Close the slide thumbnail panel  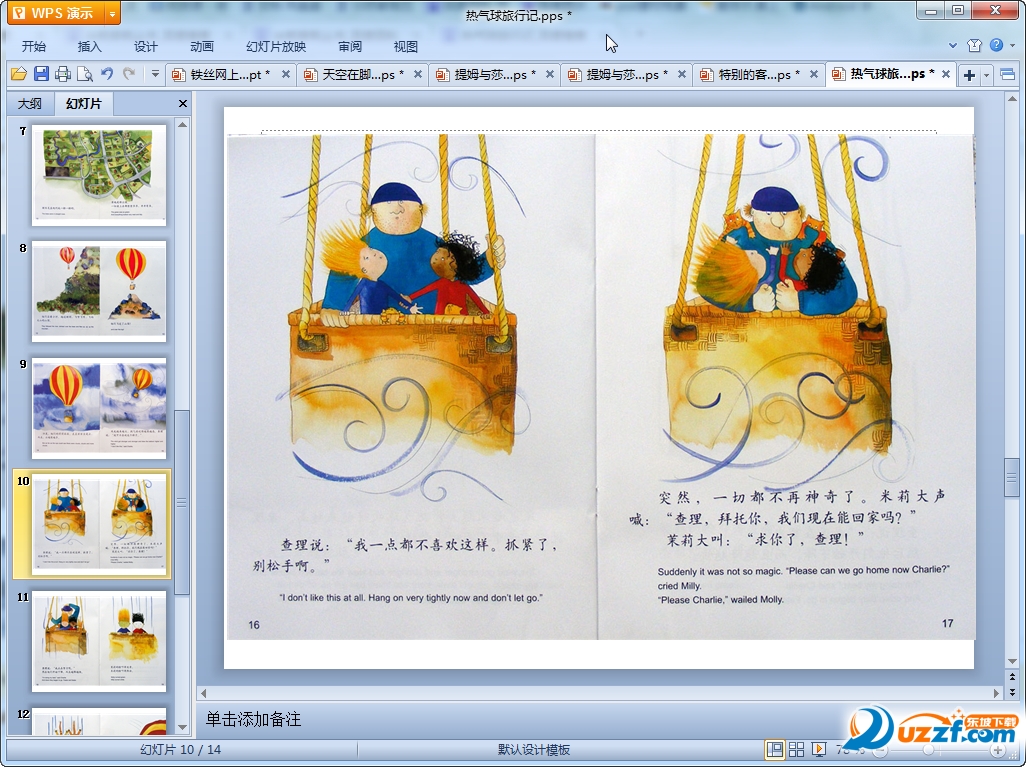pyautogui.click(x=183, y=103)
